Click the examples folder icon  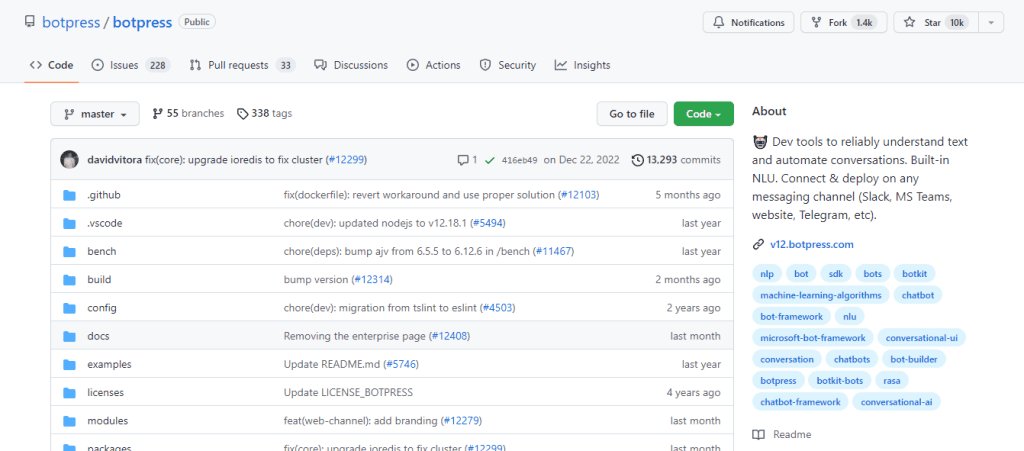coord(70,364)
